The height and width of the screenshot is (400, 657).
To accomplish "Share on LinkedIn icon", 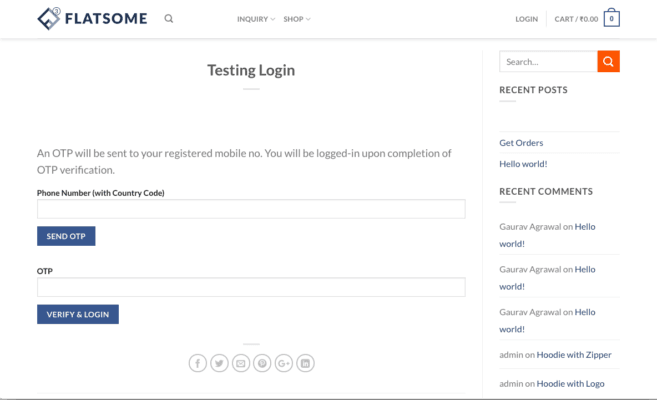I will 305,363.
